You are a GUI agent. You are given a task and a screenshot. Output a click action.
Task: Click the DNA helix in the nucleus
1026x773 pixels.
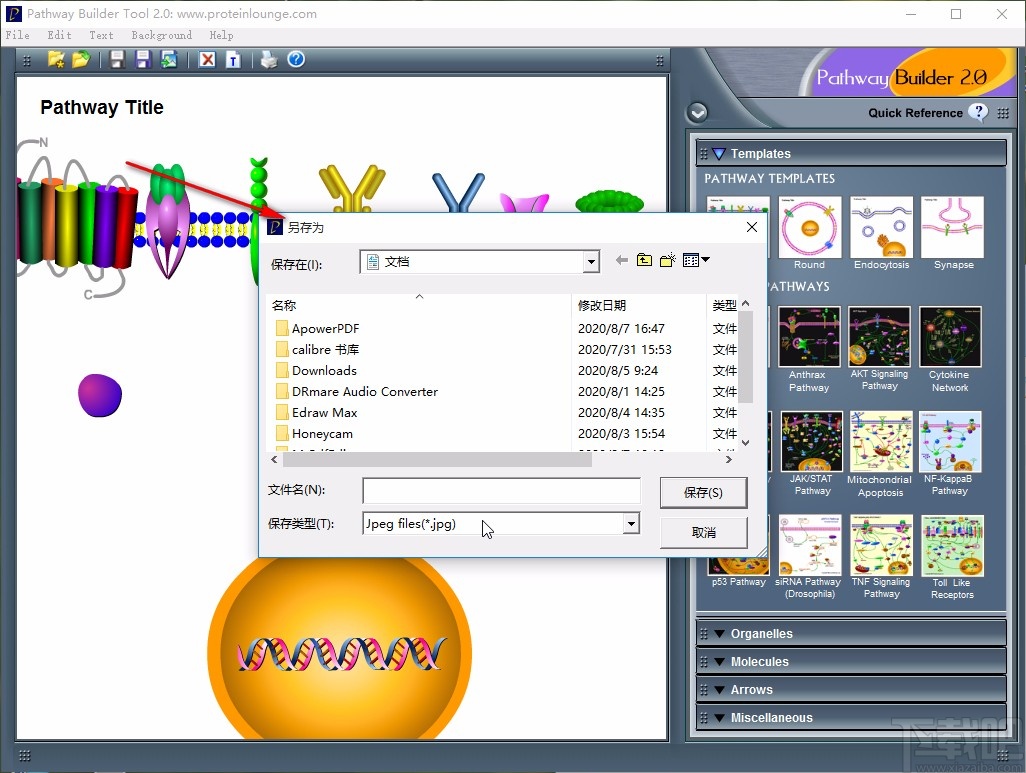pyautogui.click(x=341, y=653)
